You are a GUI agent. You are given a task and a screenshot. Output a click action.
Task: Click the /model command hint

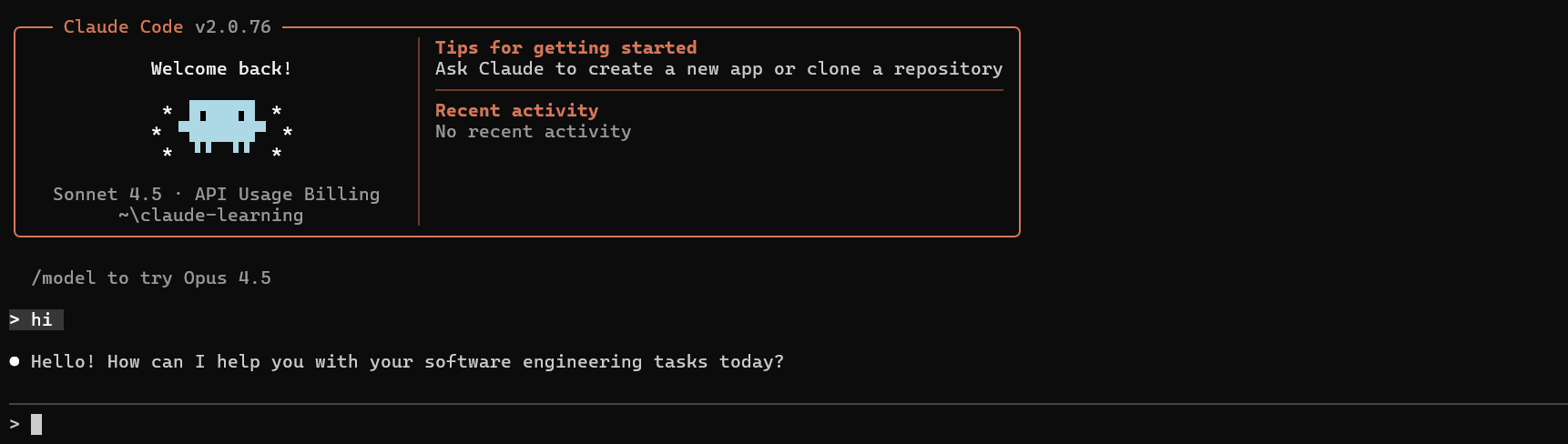click(151, 278)
